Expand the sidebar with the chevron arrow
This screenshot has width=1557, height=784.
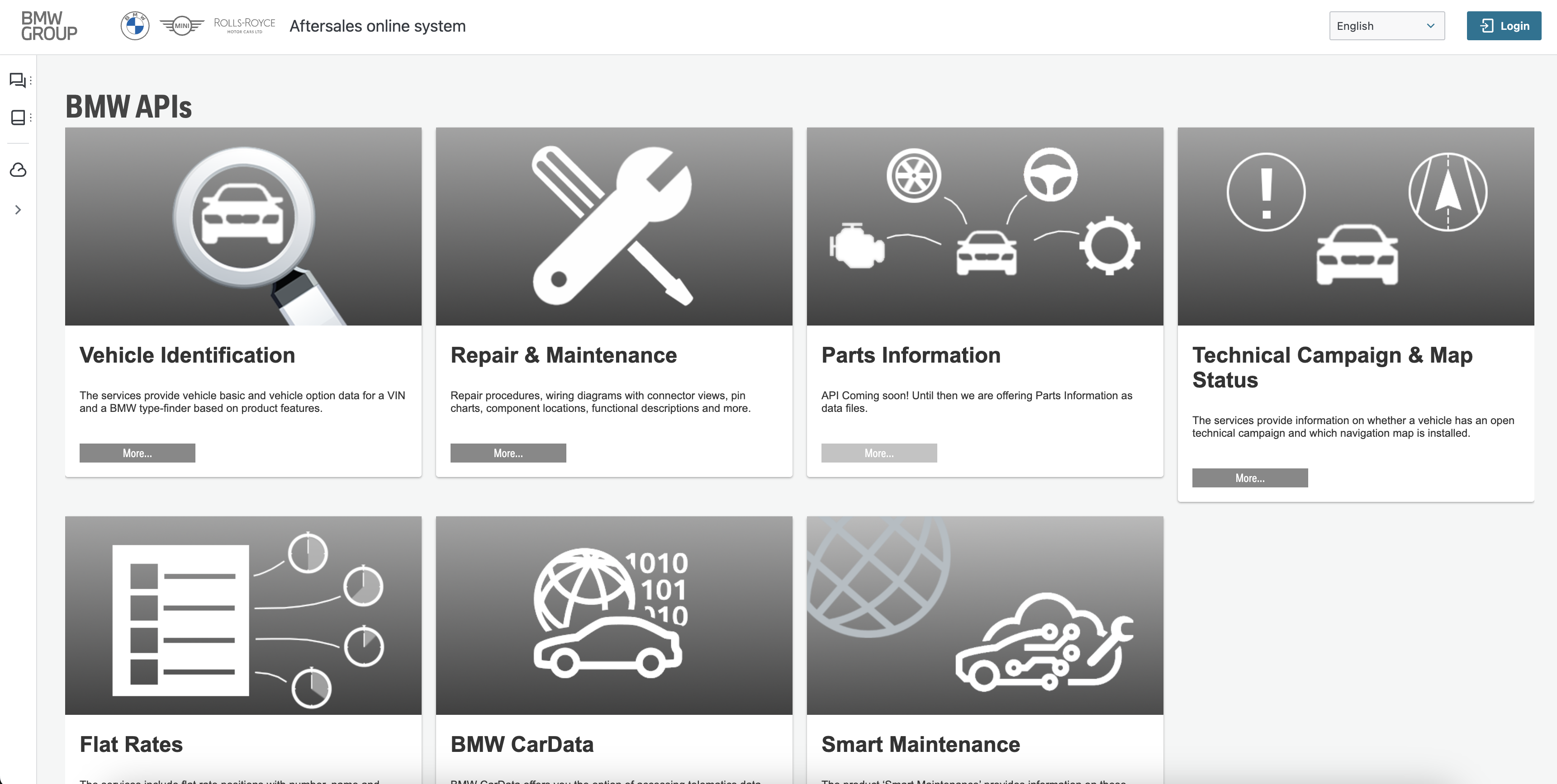click(18, 210)
